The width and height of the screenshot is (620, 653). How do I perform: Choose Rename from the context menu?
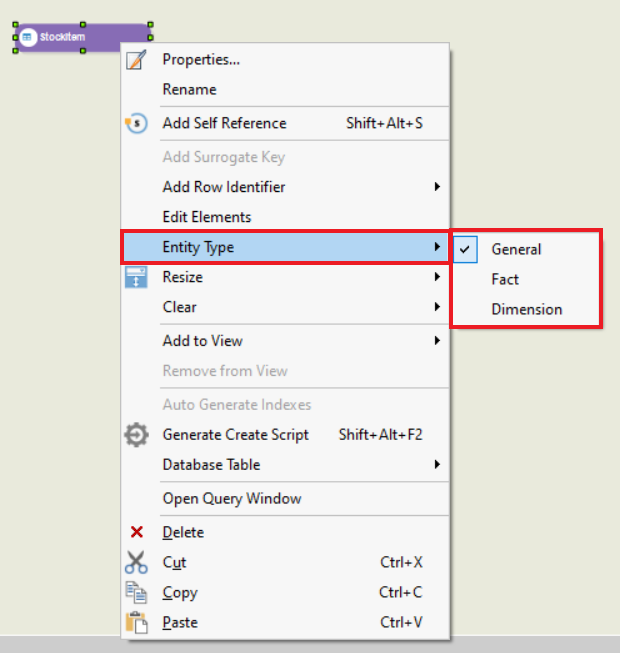189,89
